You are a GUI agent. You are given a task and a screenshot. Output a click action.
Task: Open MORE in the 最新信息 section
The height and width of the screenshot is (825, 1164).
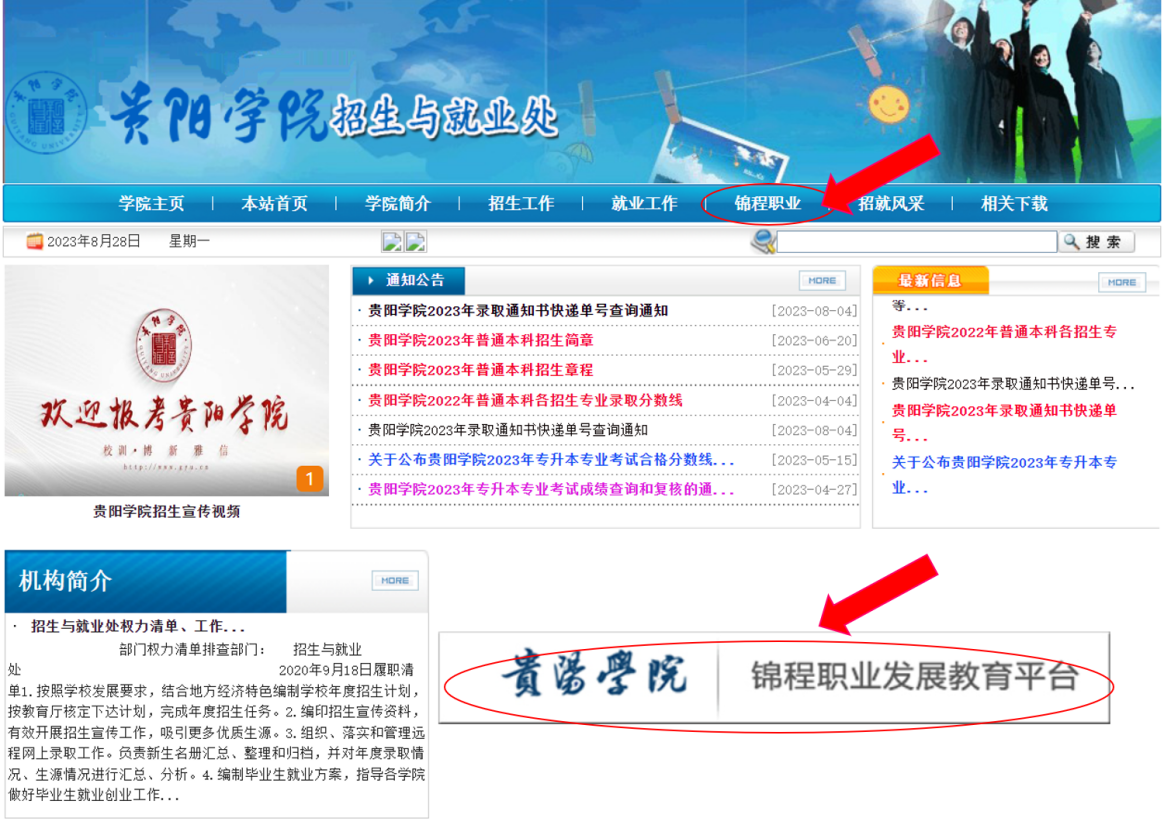(x=1121, y=282)
